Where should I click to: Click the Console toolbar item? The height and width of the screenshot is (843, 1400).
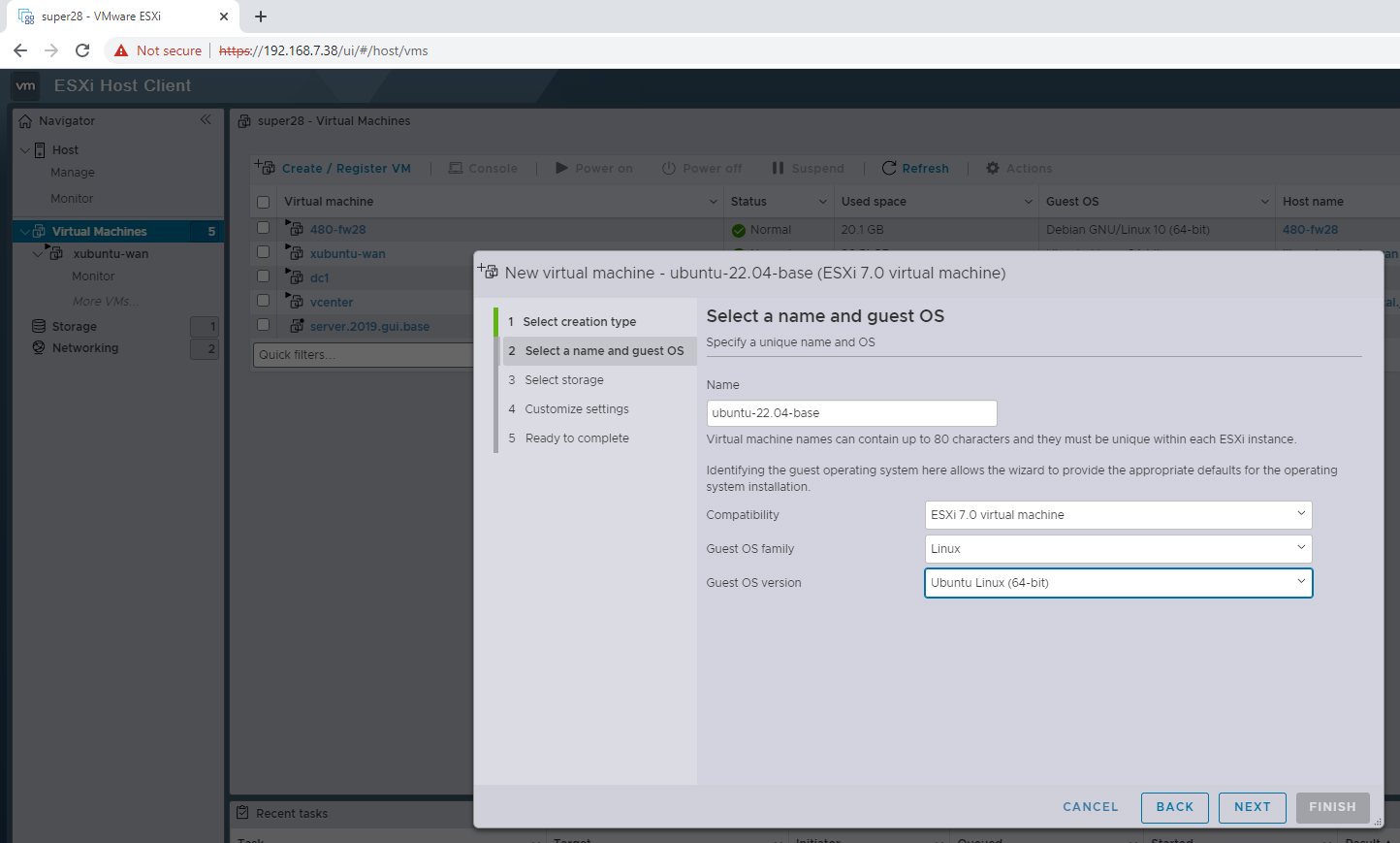coord(483,168)
